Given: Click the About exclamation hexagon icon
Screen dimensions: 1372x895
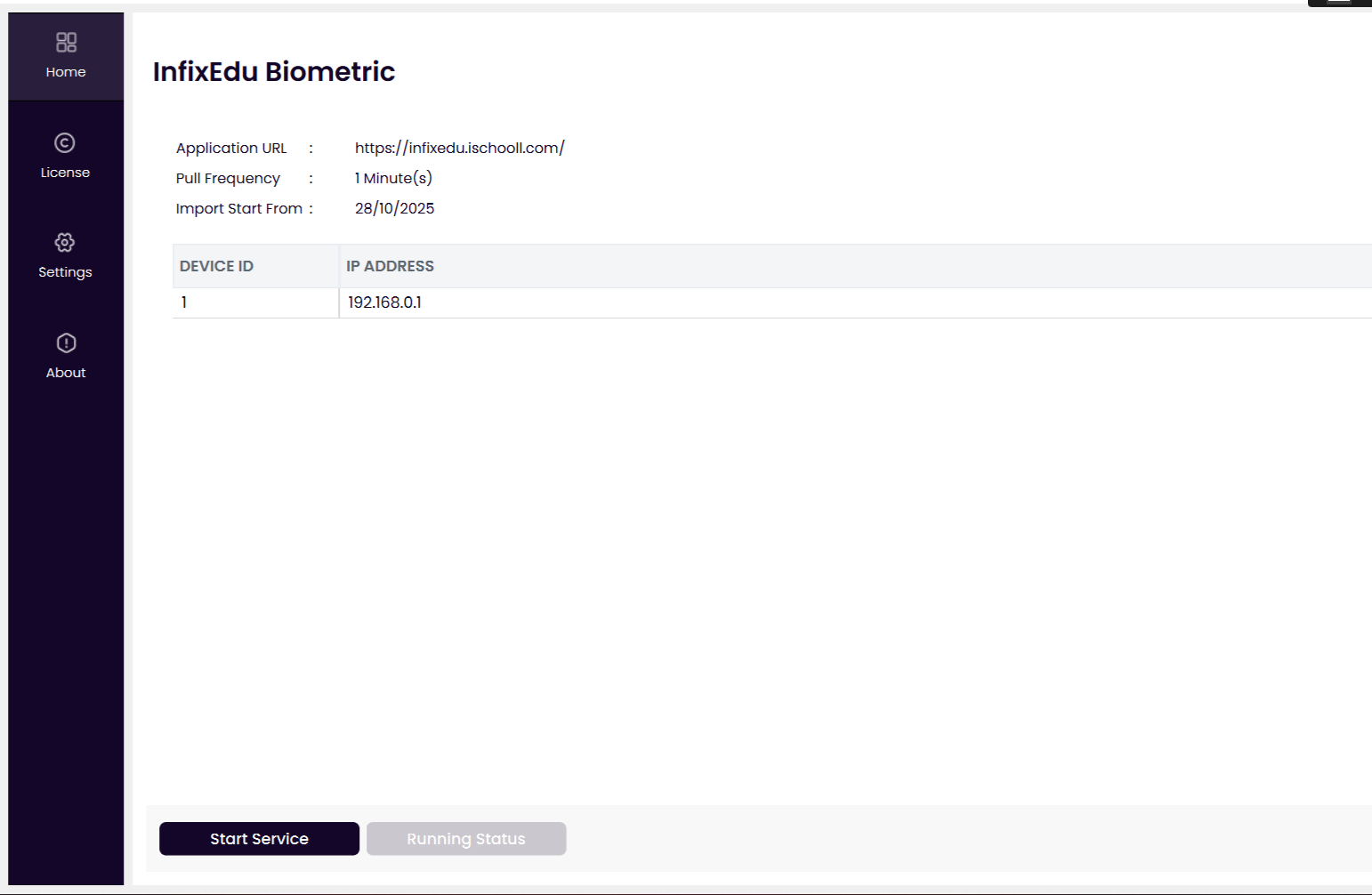Looking at the screenshot, I should pos(66,343).
